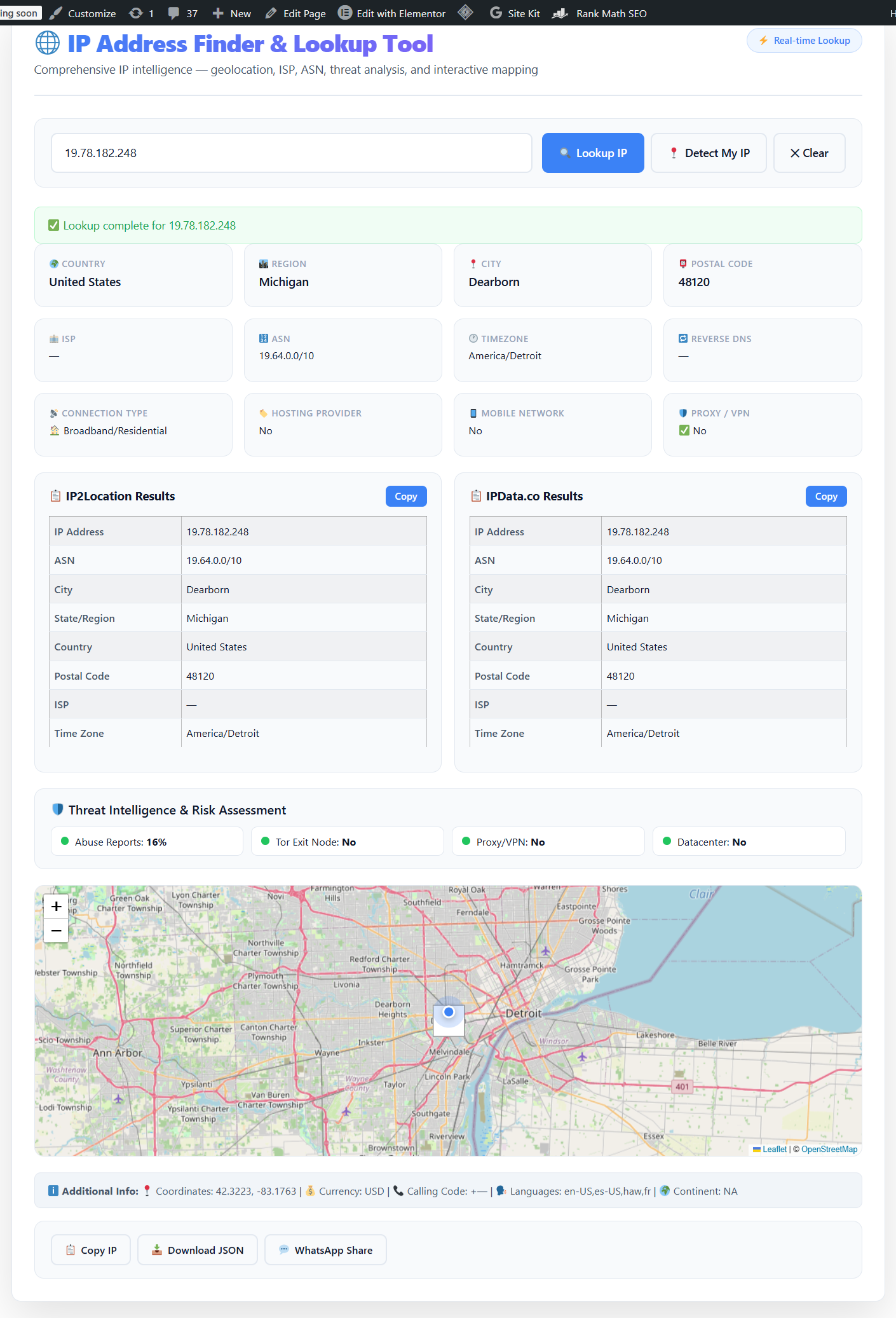Click Detect My IP button
This screenshot has height=1318, width=896.
coord(709,153)
